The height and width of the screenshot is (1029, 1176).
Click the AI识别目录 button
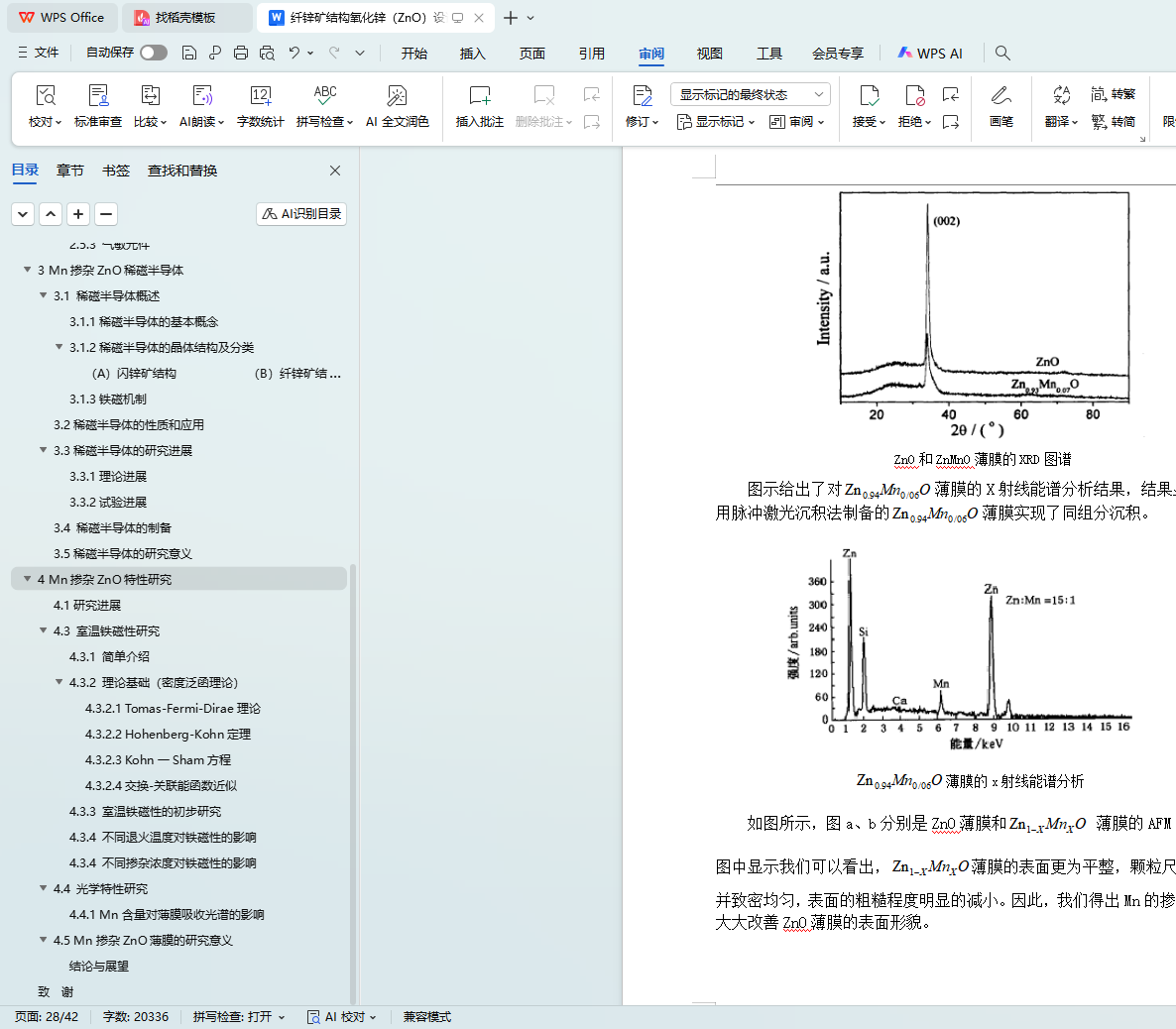[x=301, y=214]
